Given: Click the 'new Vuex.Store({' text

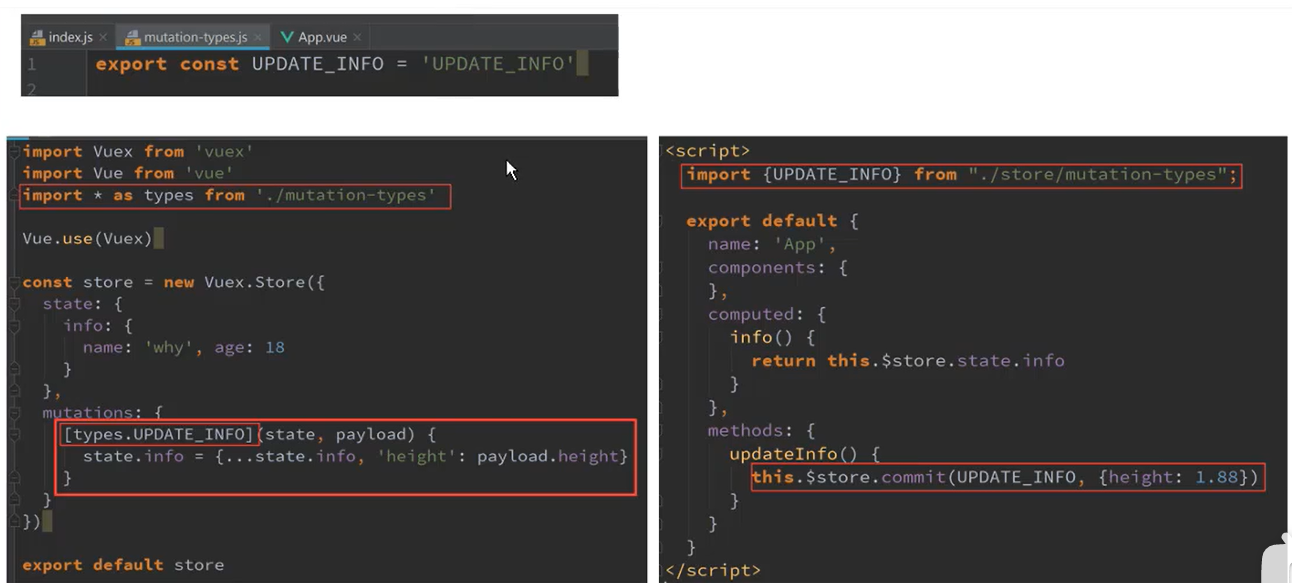Looking at the screenshot, I should pyautogui.click(x=245, y=283).
